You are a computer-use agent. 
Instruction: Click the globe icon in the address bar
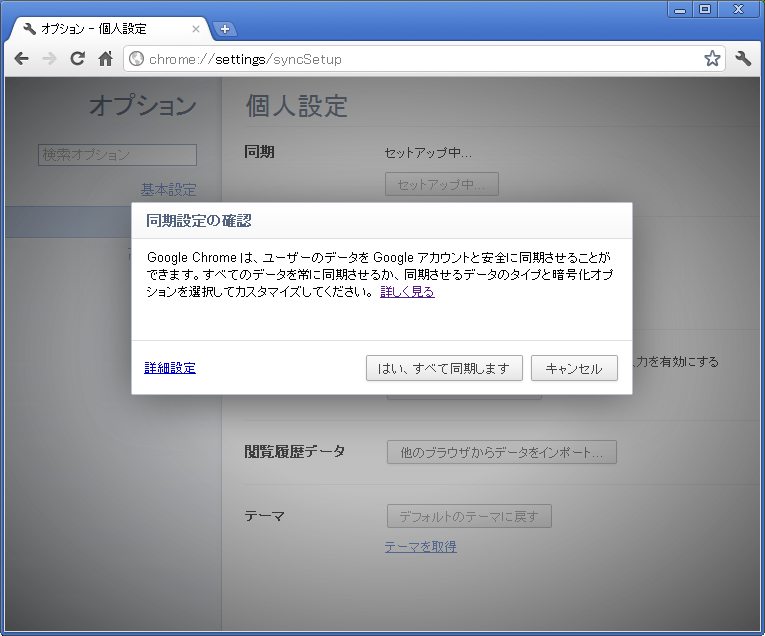click(137, 59)
